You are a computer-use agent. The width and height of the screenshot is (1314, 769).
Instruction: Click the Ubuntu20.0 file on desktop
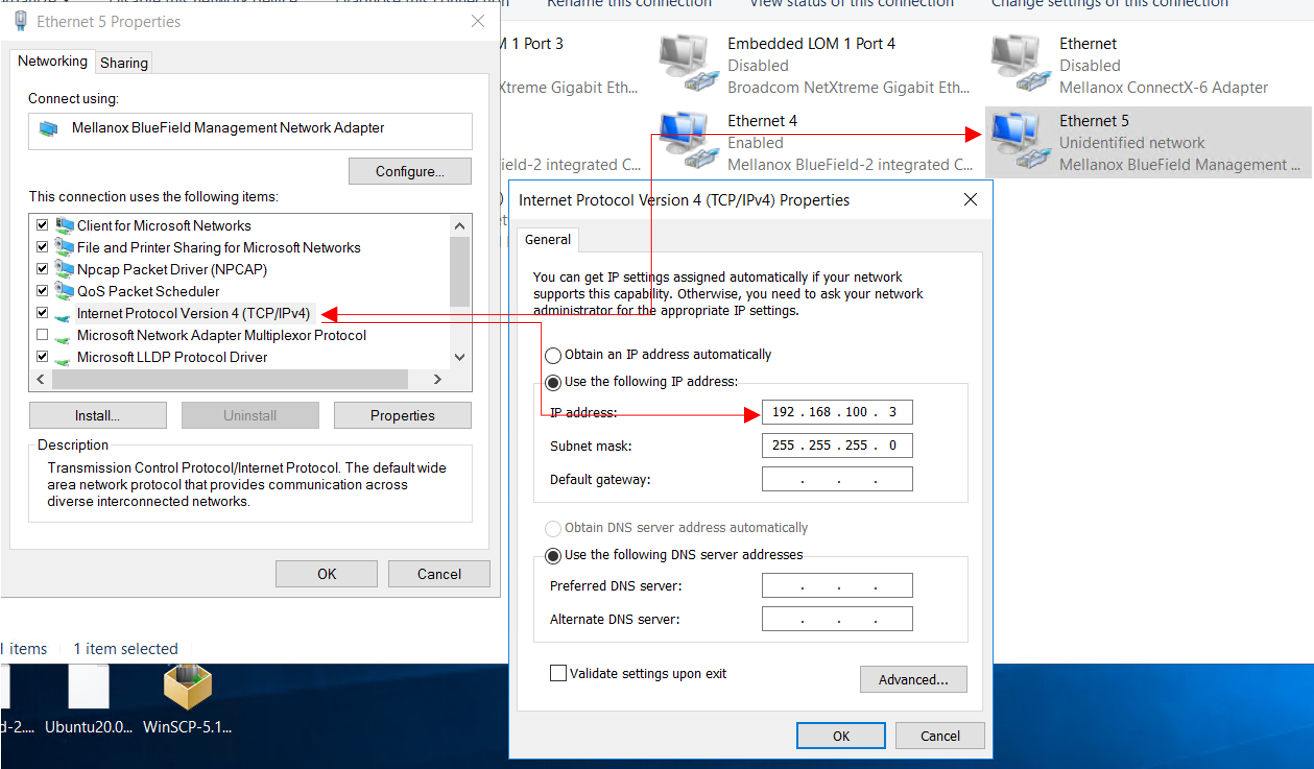coord(88,689)
